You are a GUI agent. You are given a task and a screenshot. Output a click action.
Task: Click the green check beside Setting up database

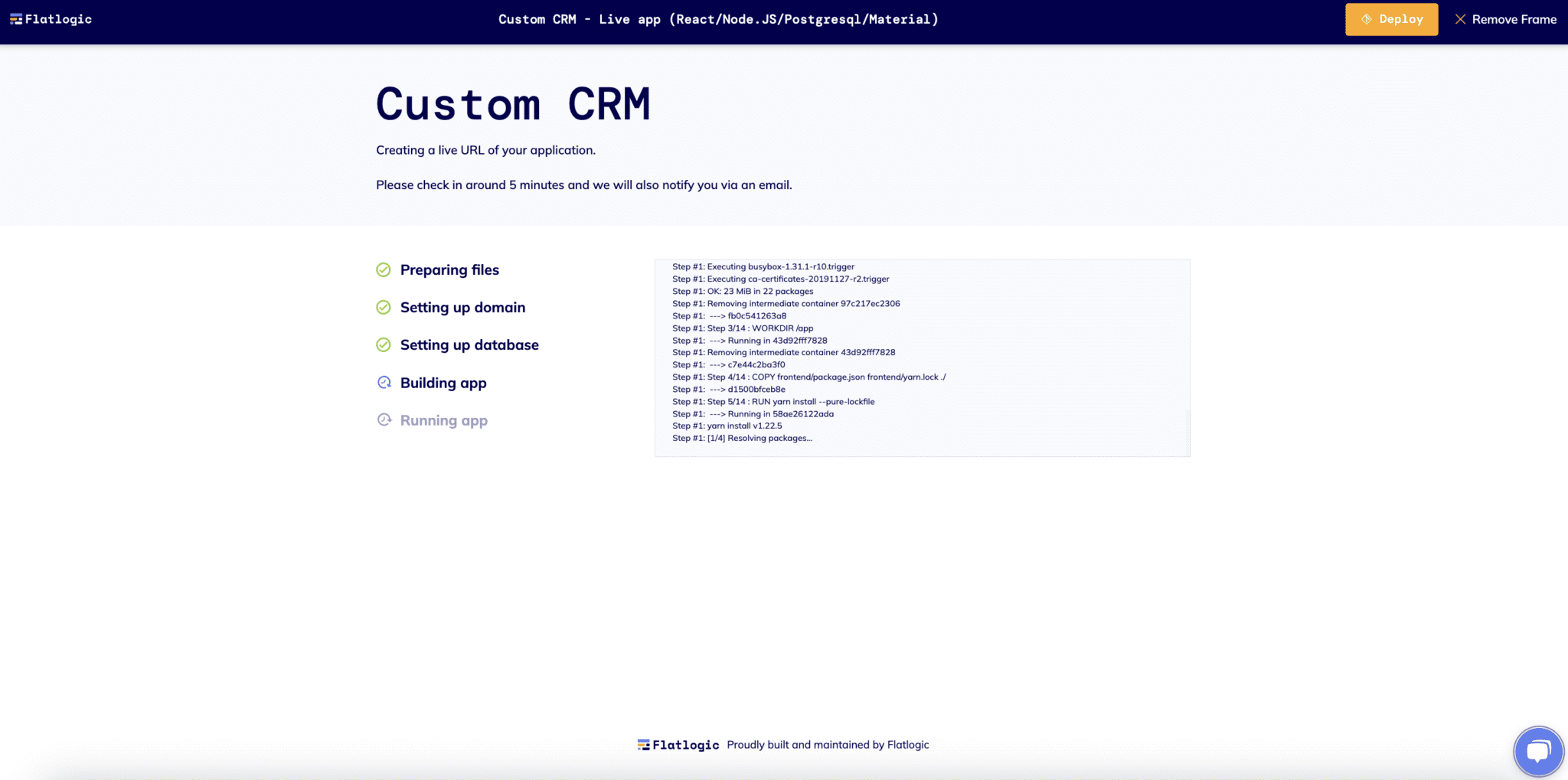(384, 345)
